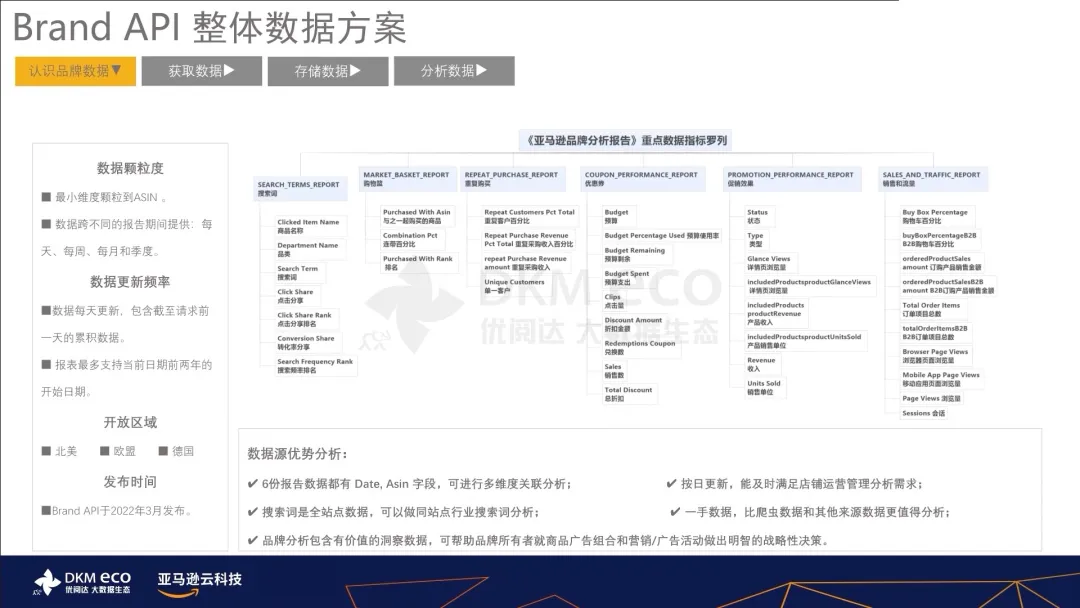
Task: Click the Budget Spent 预算支出 node
Action: tap(627, 277)
